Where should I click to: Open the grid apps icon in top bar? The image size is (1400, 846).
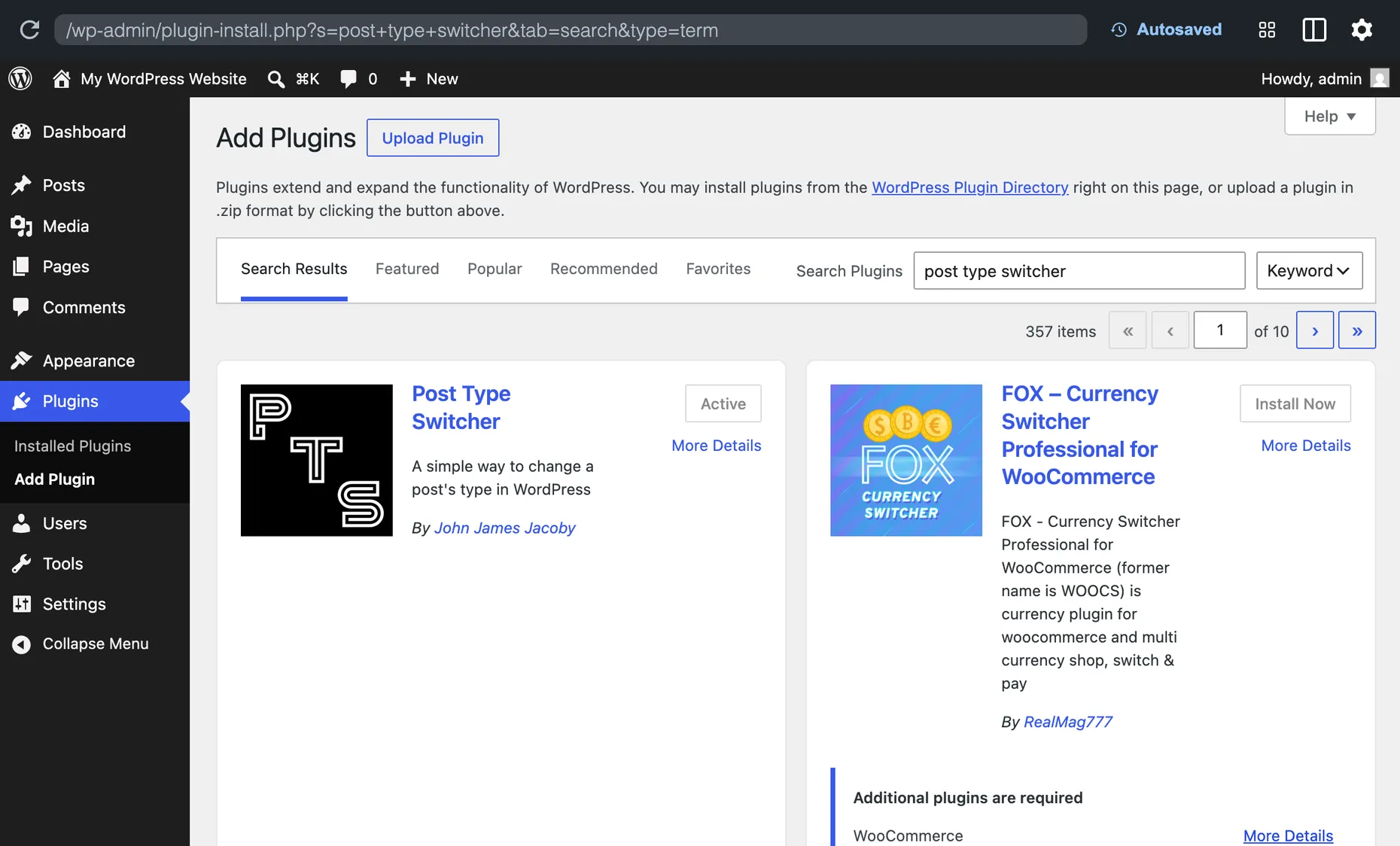(x=1267, y=30)
